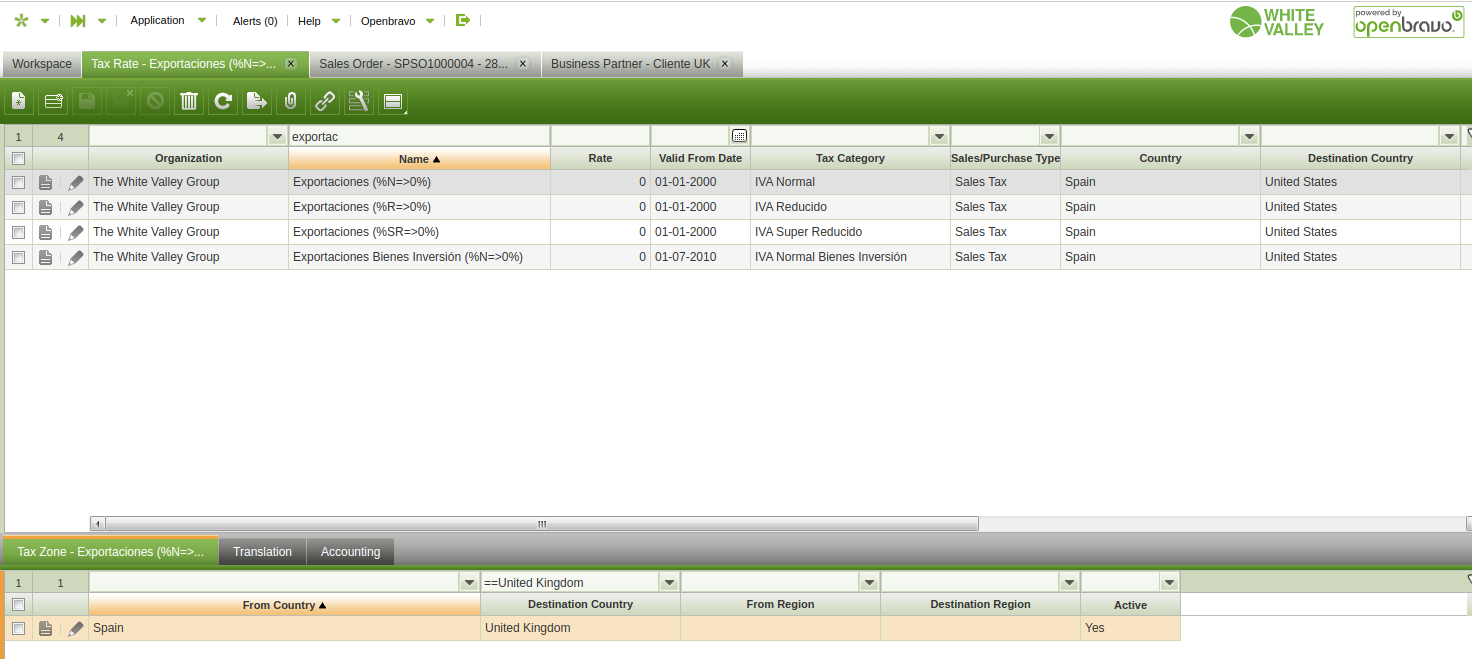Select the Spain tax zone row checkbox
This screenshot has width=1472, height=659.
18,628
